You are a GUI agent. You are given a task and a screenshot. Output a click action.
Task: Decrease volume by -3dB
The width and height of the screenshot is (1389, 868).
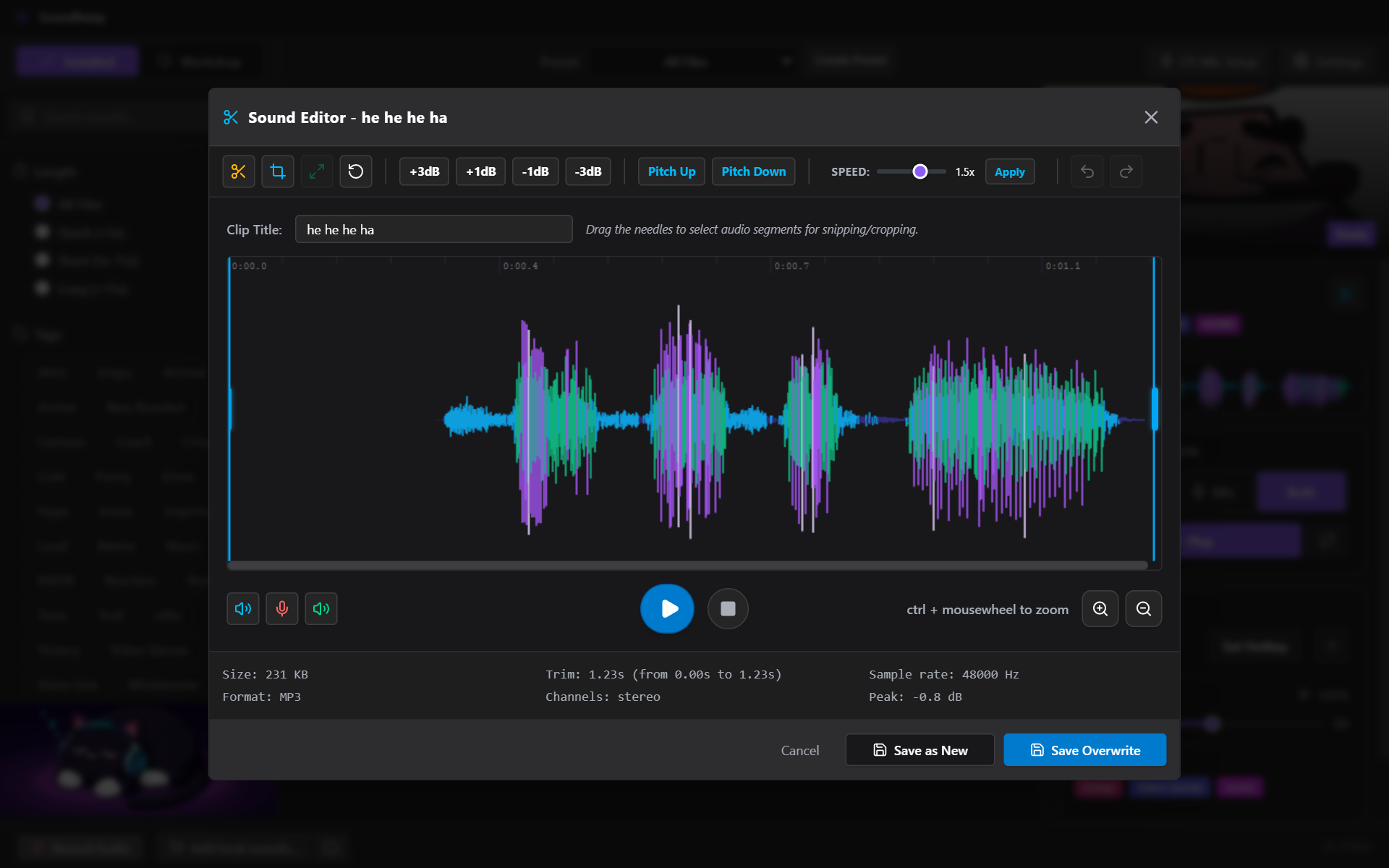click(588, 171)
